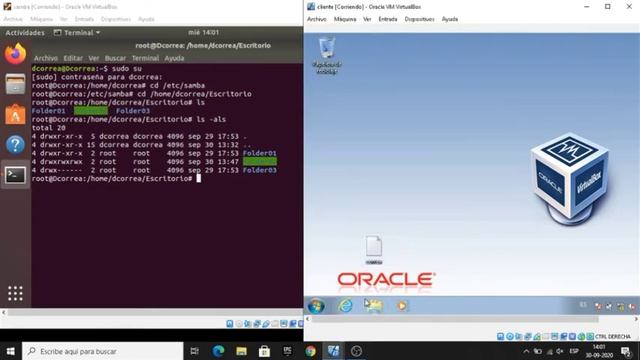The height and width of the screenshot is (360, 640).
Task: Click the 'total 20' line in the terminal
Action: [49, 128]
